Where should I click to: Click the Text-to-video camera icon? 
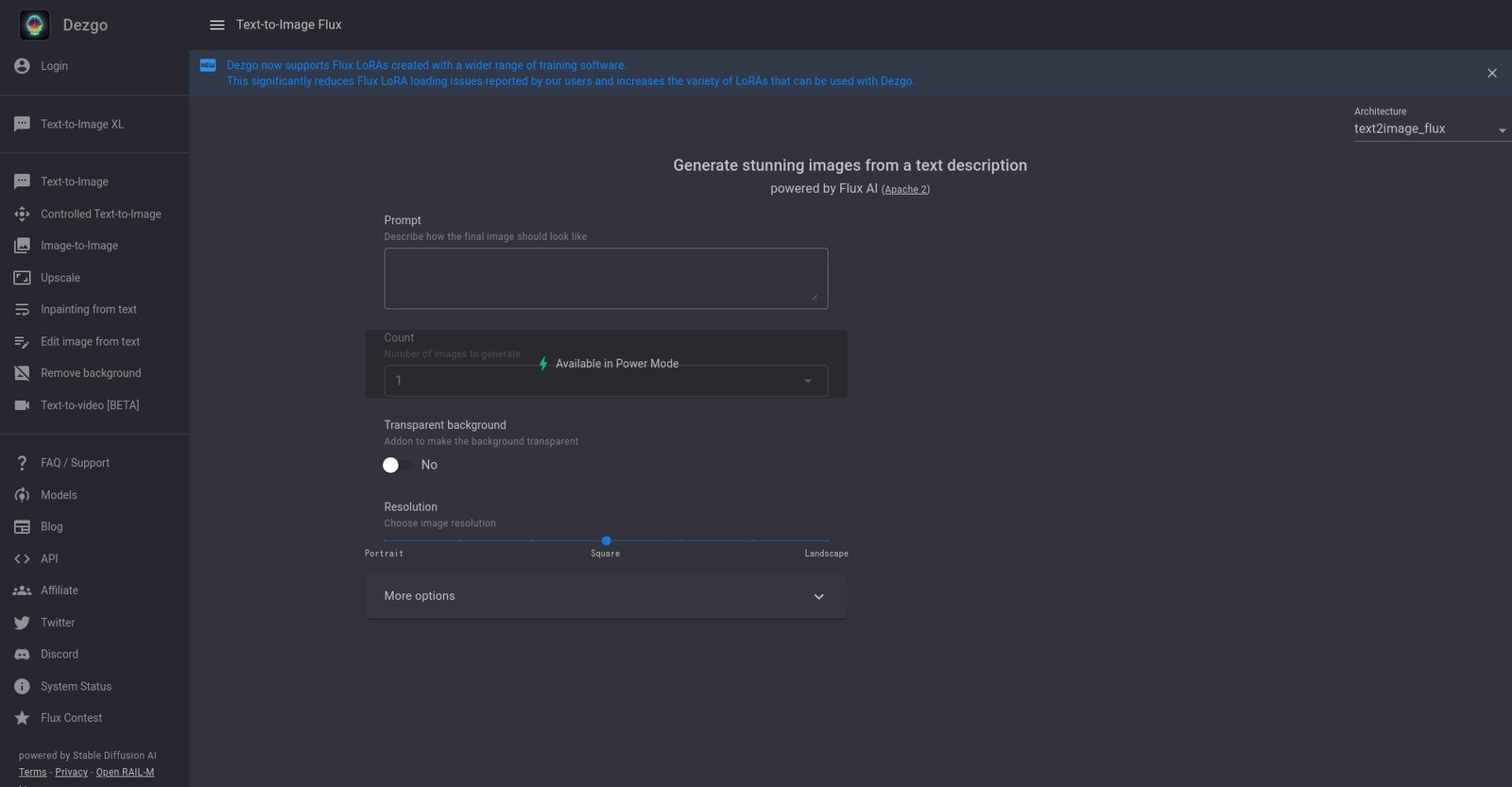pos(22,405)
